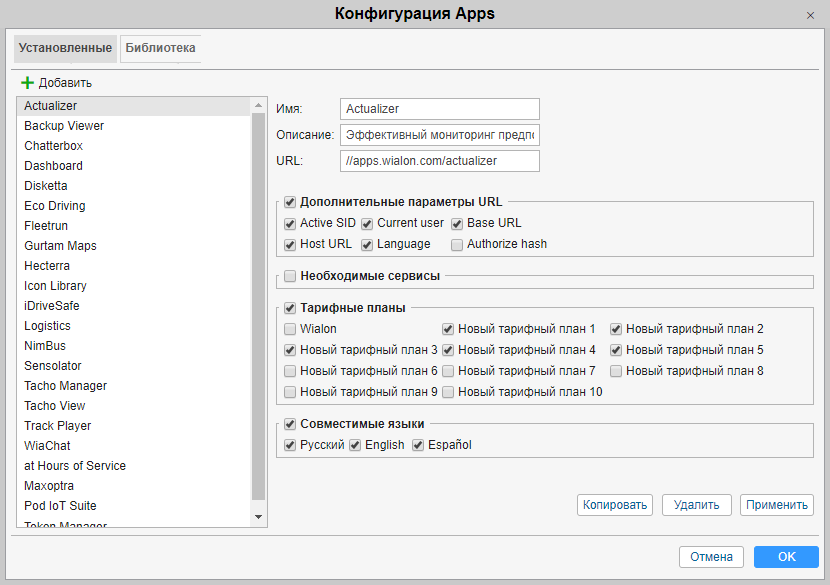This screenshot has width=830, height=585.
Task: Switch to the Библиотека tab
Action: (x=160, y=48)
